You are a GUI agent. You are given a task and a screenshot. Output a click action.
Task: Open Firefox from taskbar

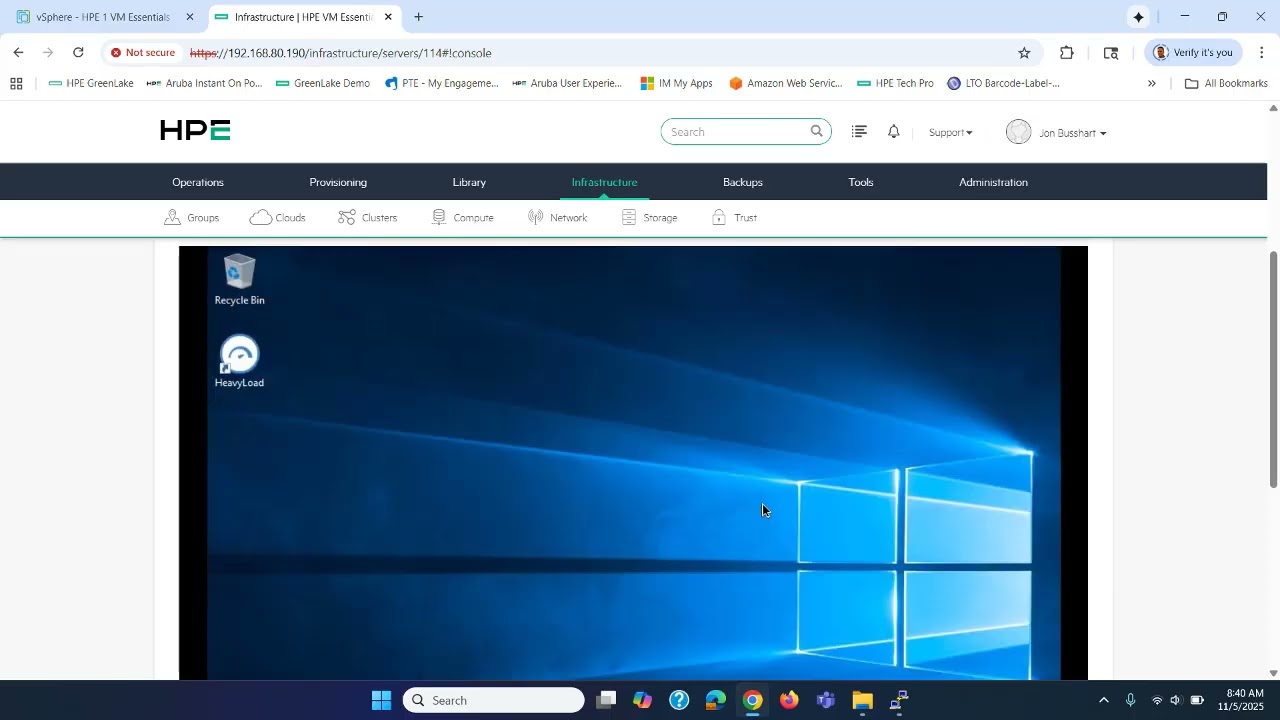pos(789,700)
